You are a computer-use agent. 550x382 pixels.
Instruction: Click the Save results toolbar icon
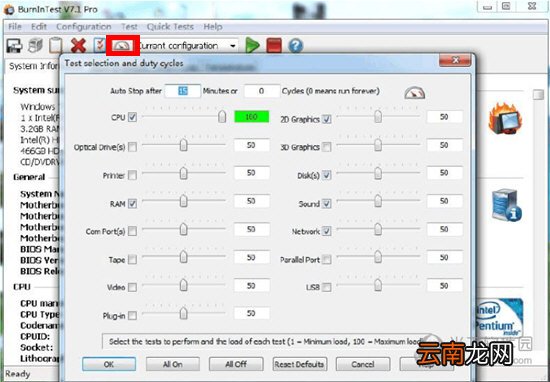click(x=14, y=46)
